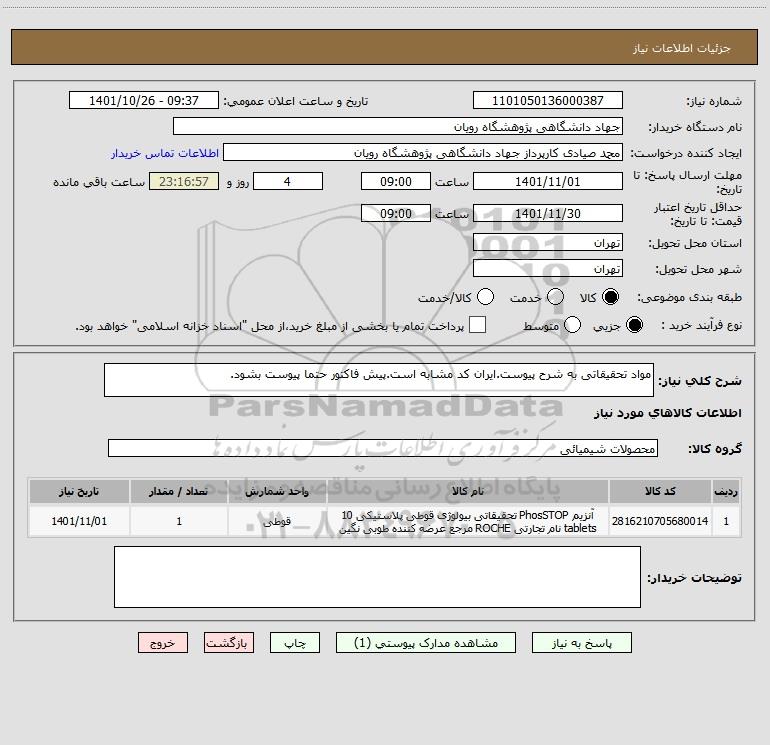Click the request creator field مجد صیادی
Screen dimensions: 770x745
click(x=423, y=152)
